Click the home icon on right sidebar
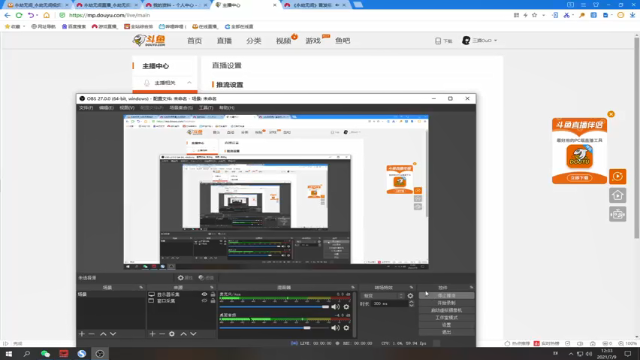Viewport: 640px width, 360px height. (x=618, y=195)
